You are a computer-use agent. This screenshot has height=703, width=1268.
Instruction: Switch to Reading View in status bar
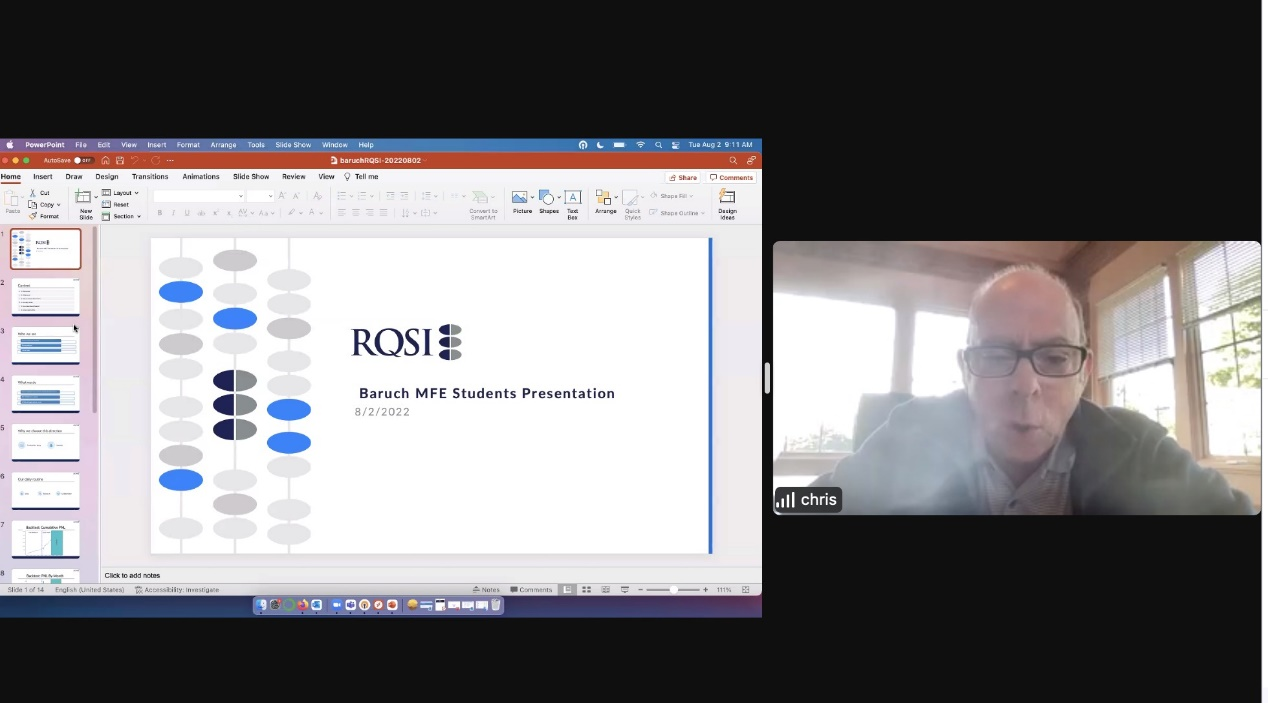[x=605, y=590]
